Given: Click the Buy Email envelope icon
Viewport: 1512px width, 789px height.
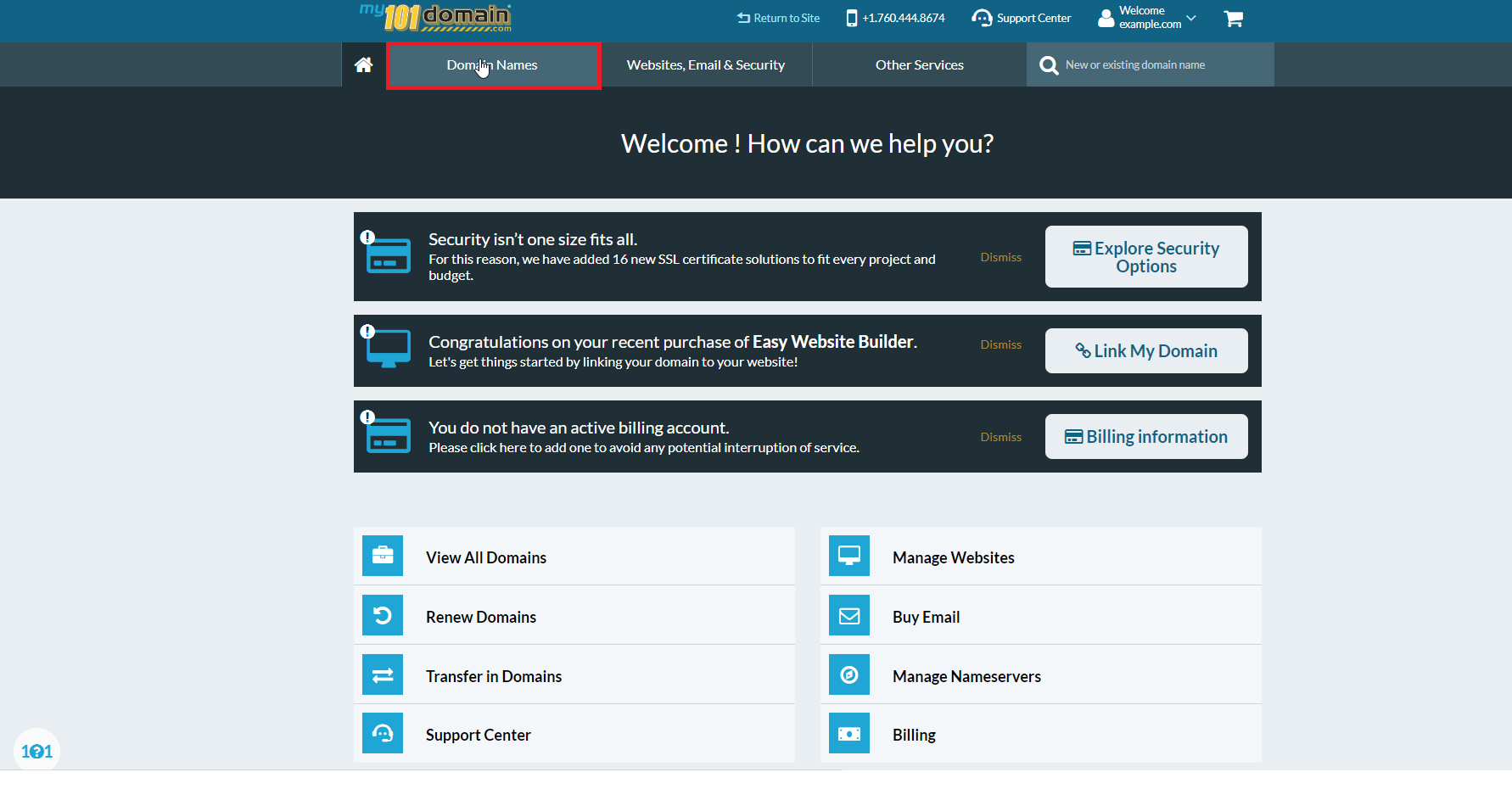Looking at the screenshot, I should (x=848, y=615).
